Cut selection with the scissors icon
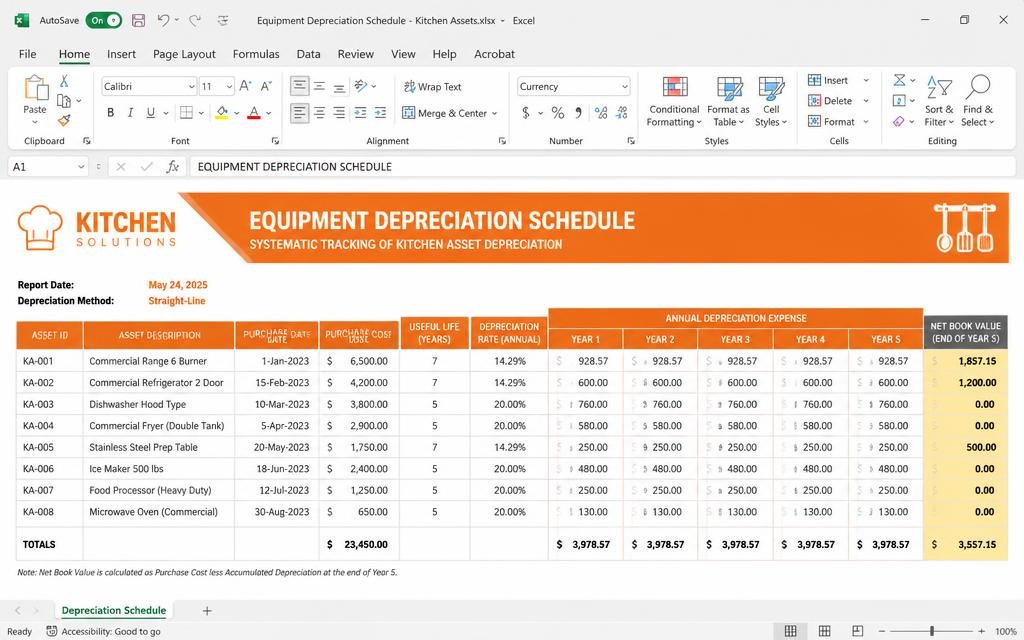This screenshot has width=1024, height=640. coord(64,81)
